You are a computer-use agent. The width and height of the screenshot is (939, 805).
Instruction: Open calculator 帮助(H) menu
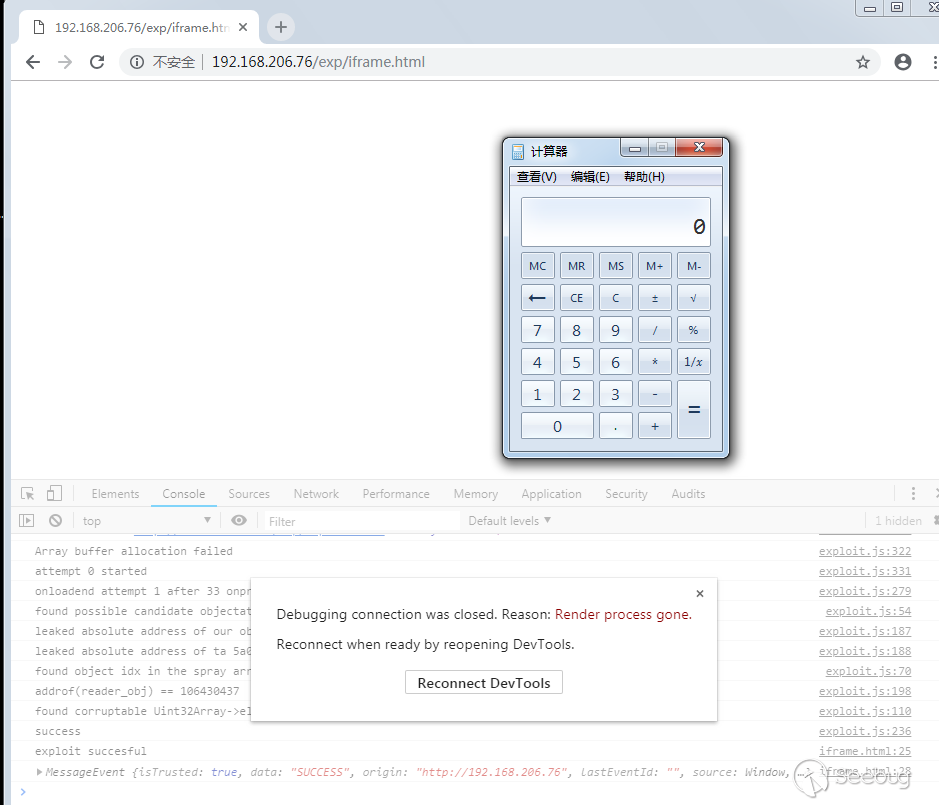coord(644,177)
